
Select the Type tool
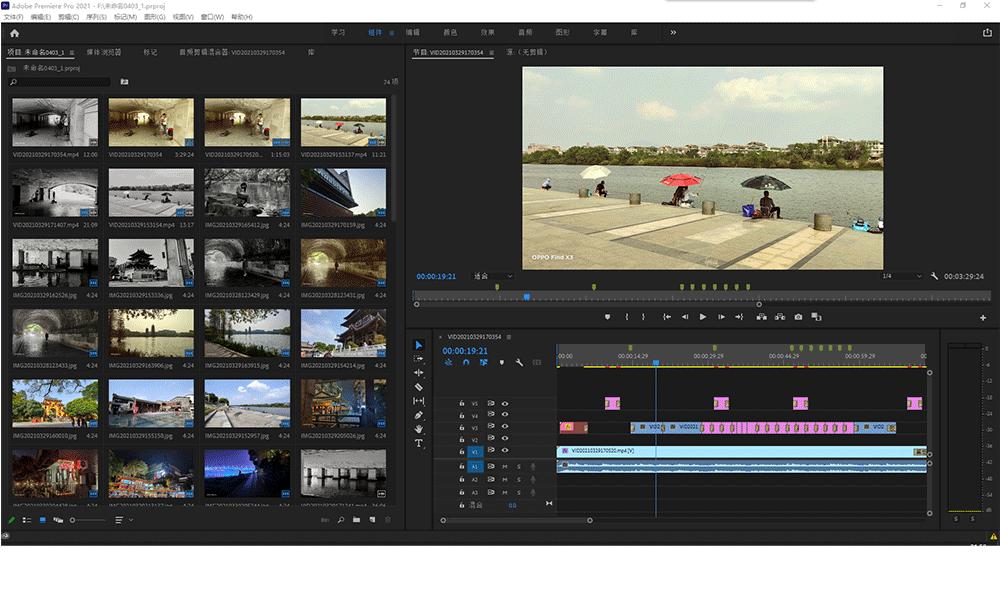pos(418,443)
